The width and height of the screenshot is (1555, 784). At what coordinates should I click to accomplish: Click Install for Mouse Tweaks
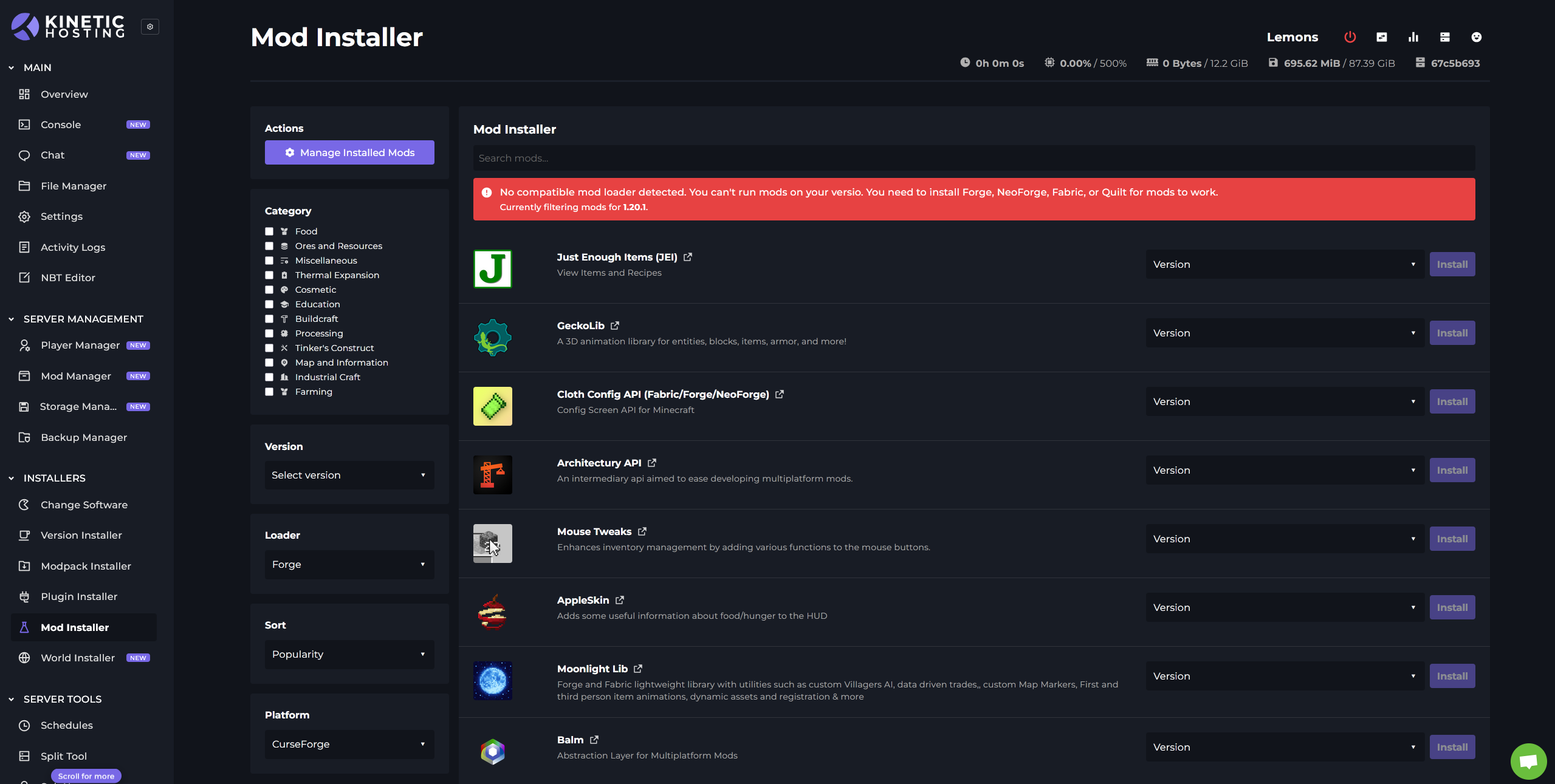[x=1451, y=539]
